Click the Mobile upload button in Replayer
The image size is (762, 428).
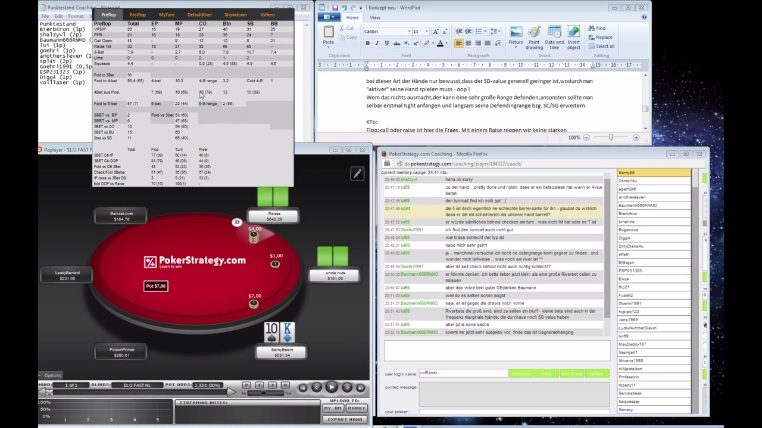[x=357, y=408]
